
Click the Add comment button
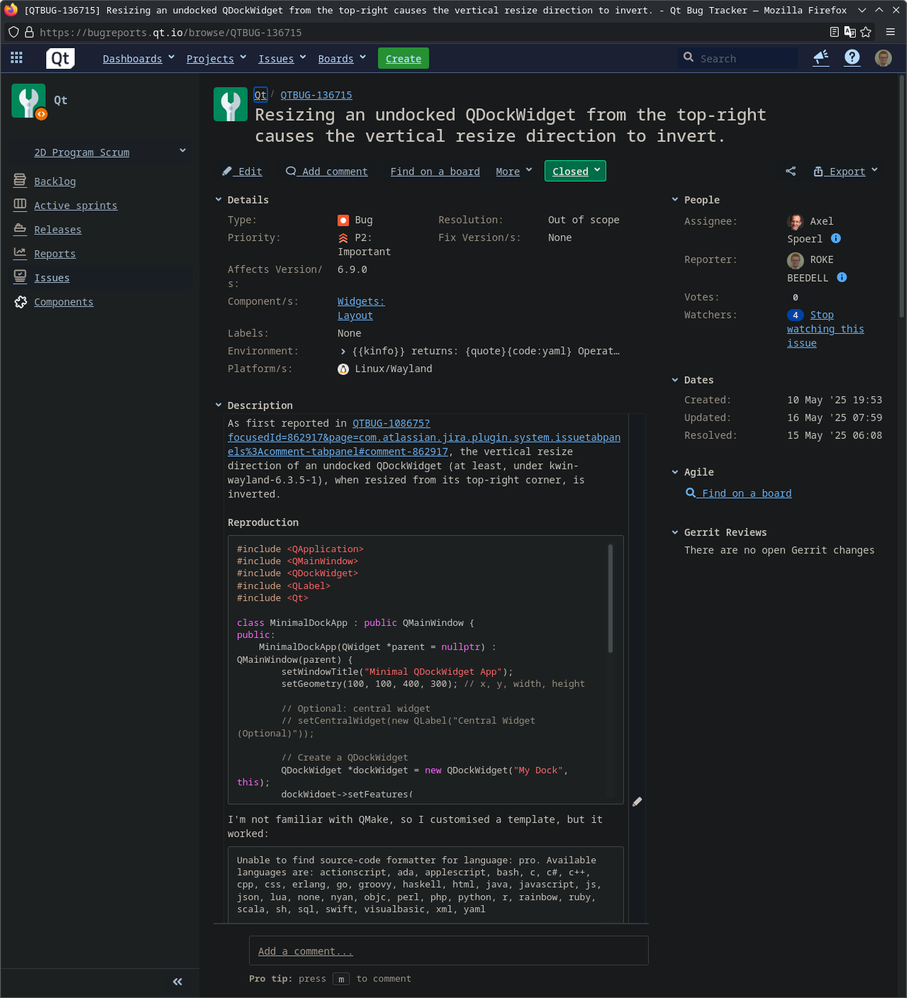(327, 171)
